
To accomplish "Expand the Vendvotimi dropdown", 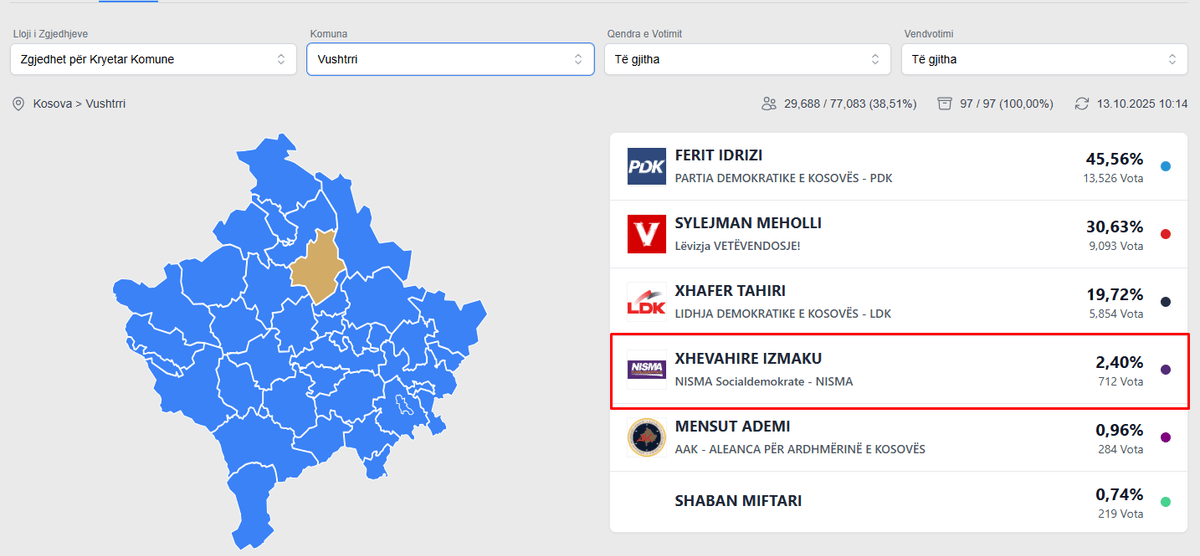I will tap(1044, 59).
